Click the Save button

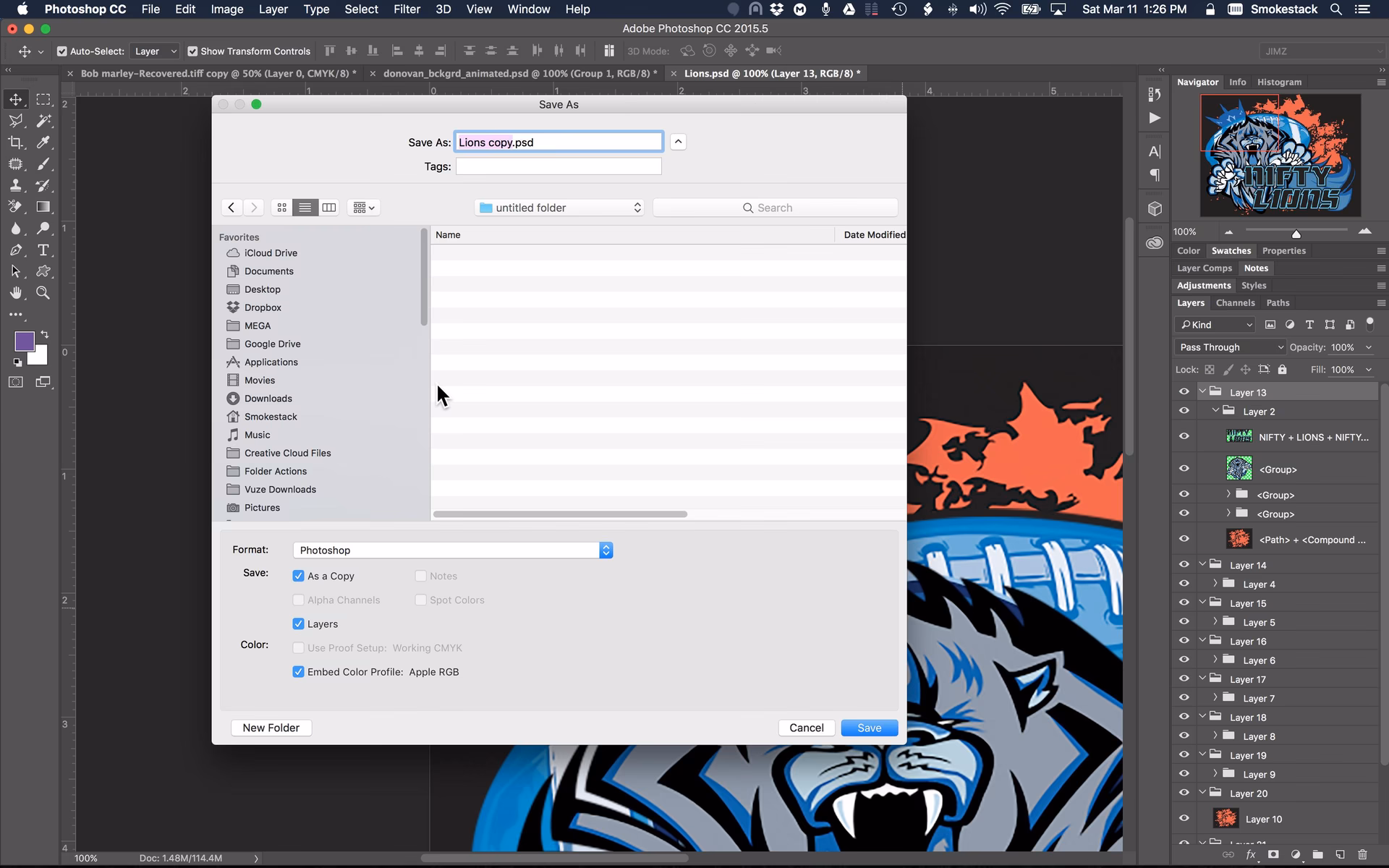coord(869,728)
